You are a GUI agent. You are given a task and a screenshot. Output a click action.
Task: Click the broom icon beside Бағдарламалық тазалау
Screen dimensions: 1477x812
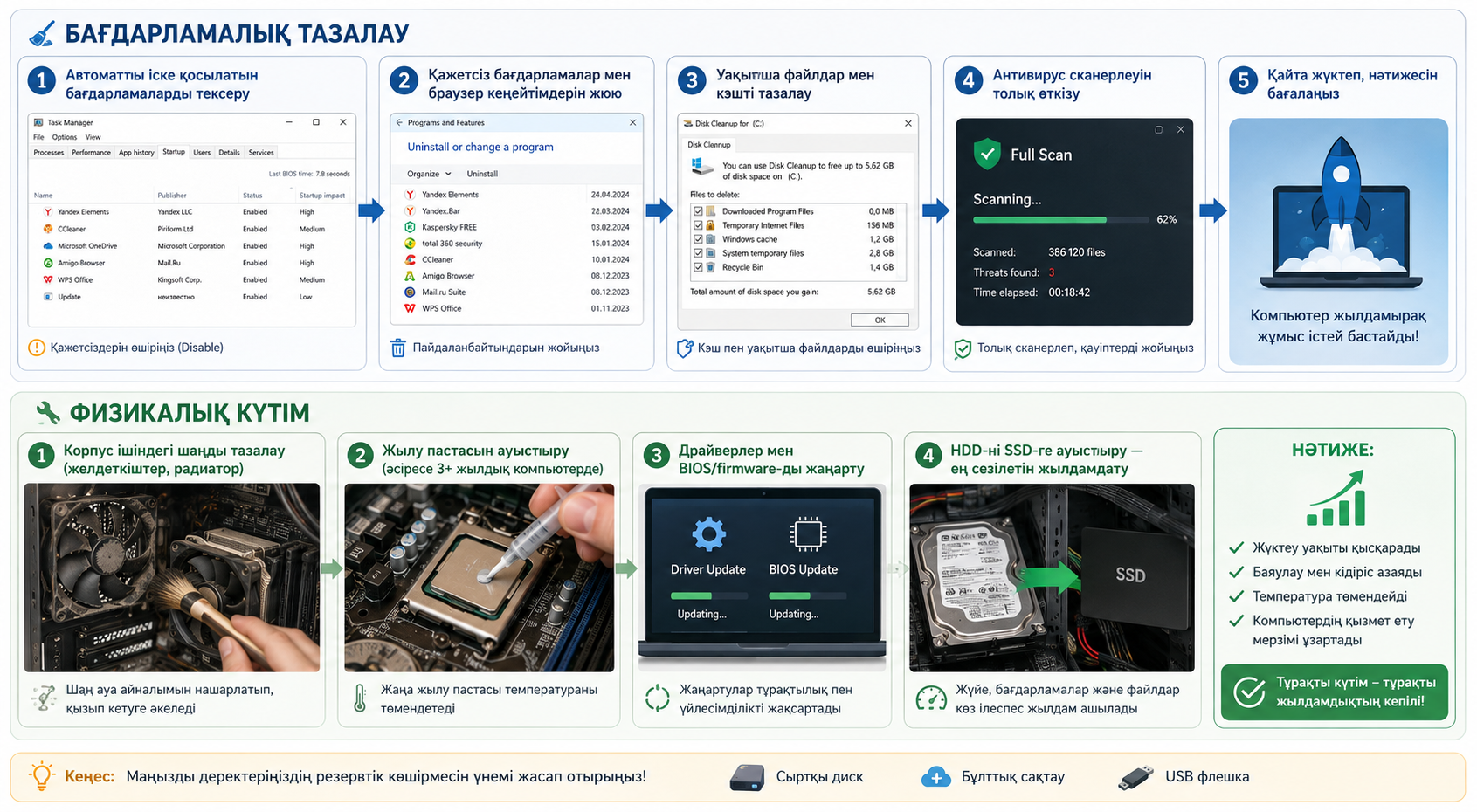click(x=41, y=34)
